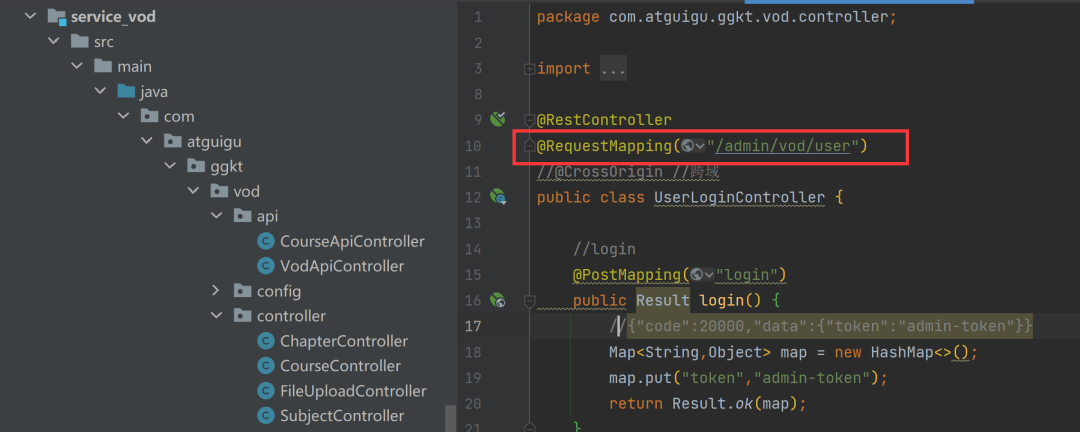Image resolution: width=1080 pixels, height=432 pixels.
Task: Open VodApiController in the project tree
Action: pyautogui.click(x=342, y=266)
